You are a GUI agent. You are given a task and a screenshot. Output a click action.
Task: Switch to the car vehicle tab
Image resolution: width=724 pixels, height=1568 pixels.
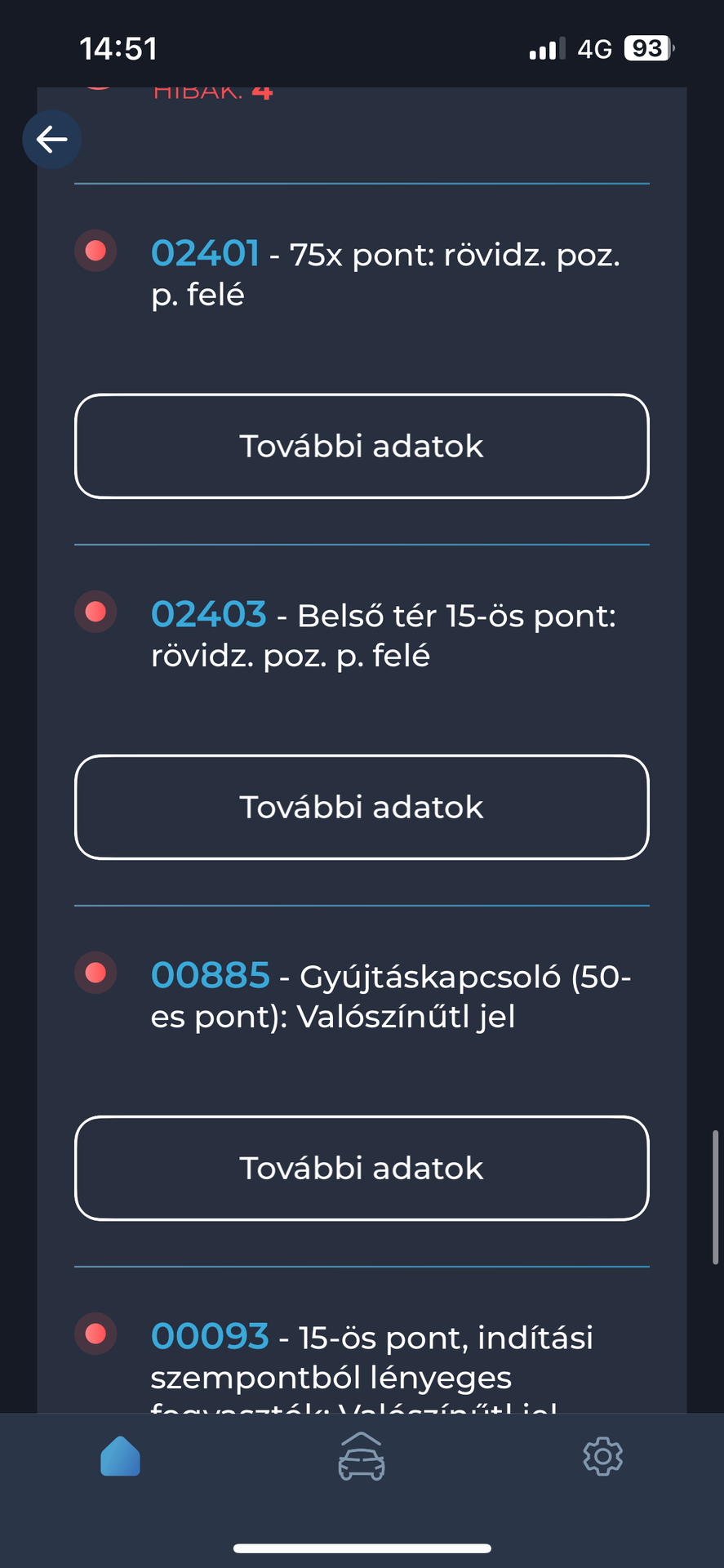click(362, 1456)
